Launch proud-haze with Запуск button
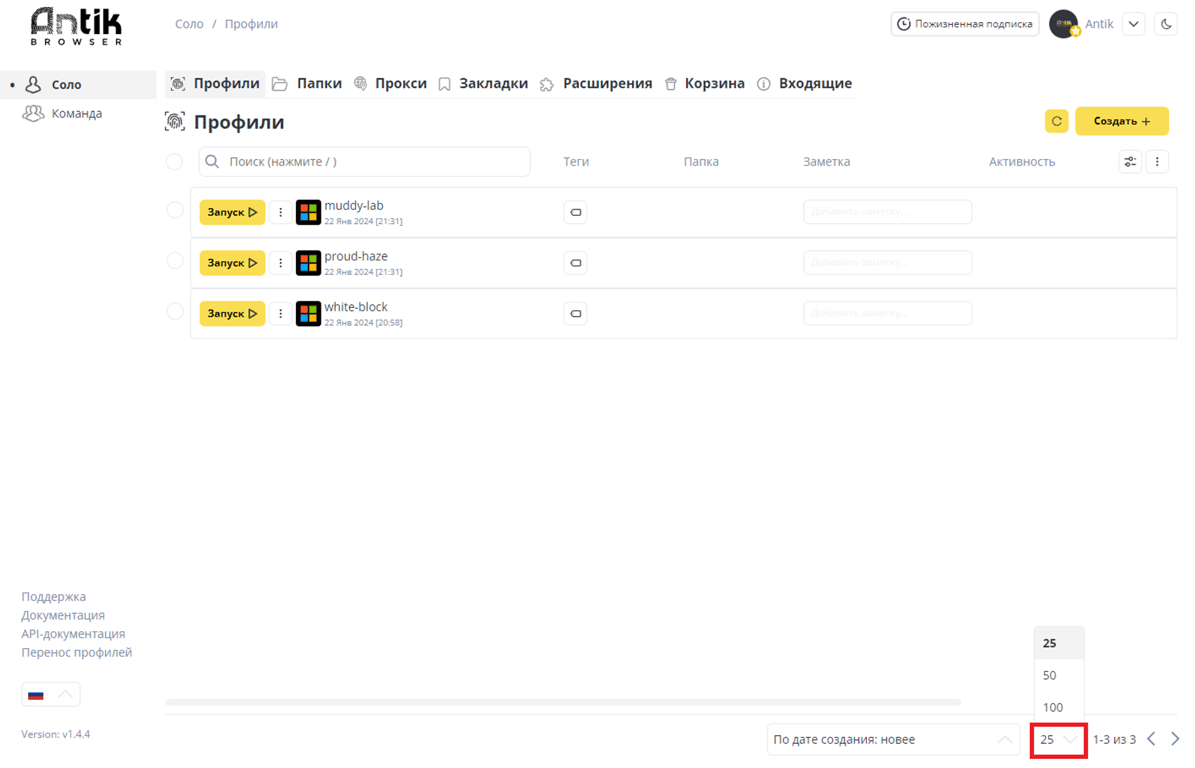This screenshot has height=768, width=1195. [232, 263]
